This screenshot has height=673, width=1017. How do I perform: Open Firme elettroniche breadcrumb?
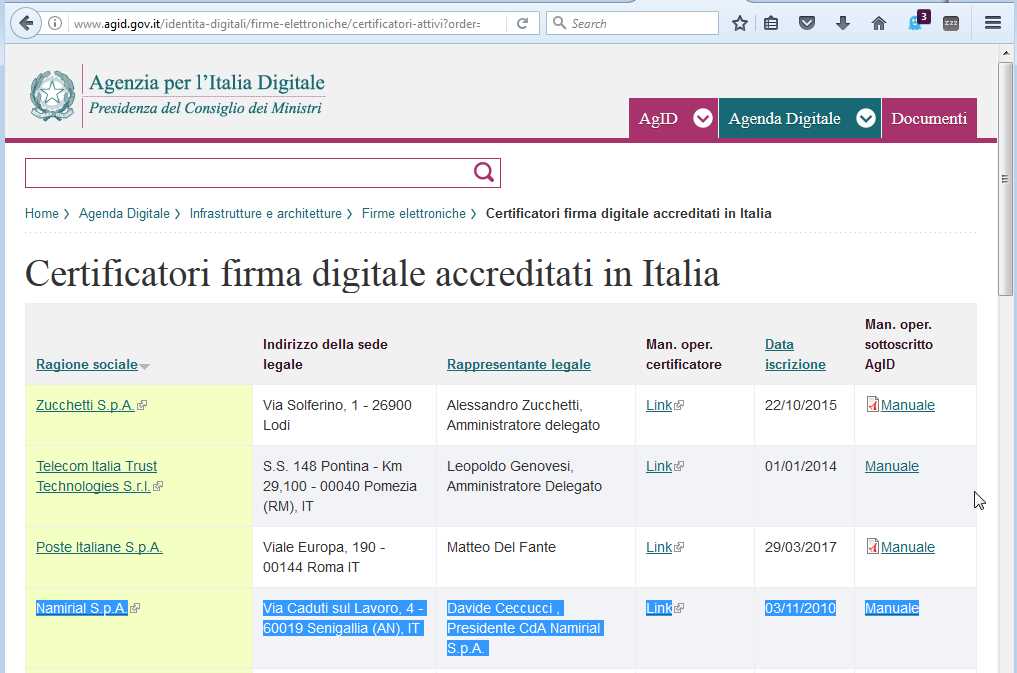click(x=413, y=213)
